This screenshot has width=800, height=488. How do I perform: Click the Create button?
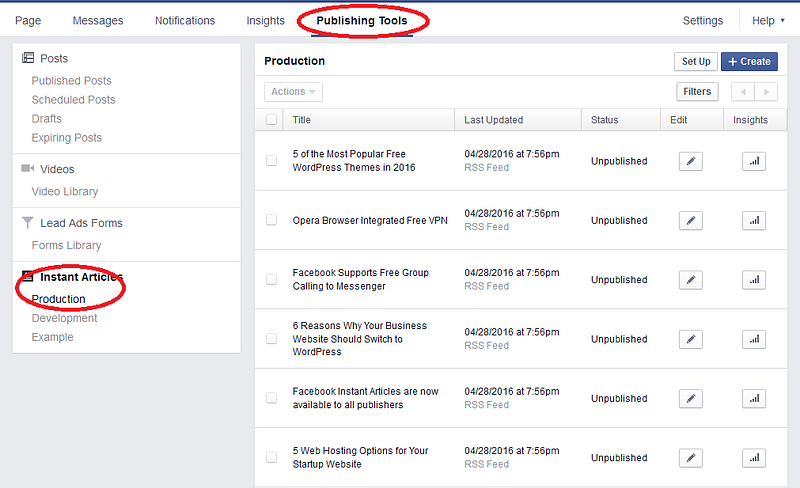749,61
